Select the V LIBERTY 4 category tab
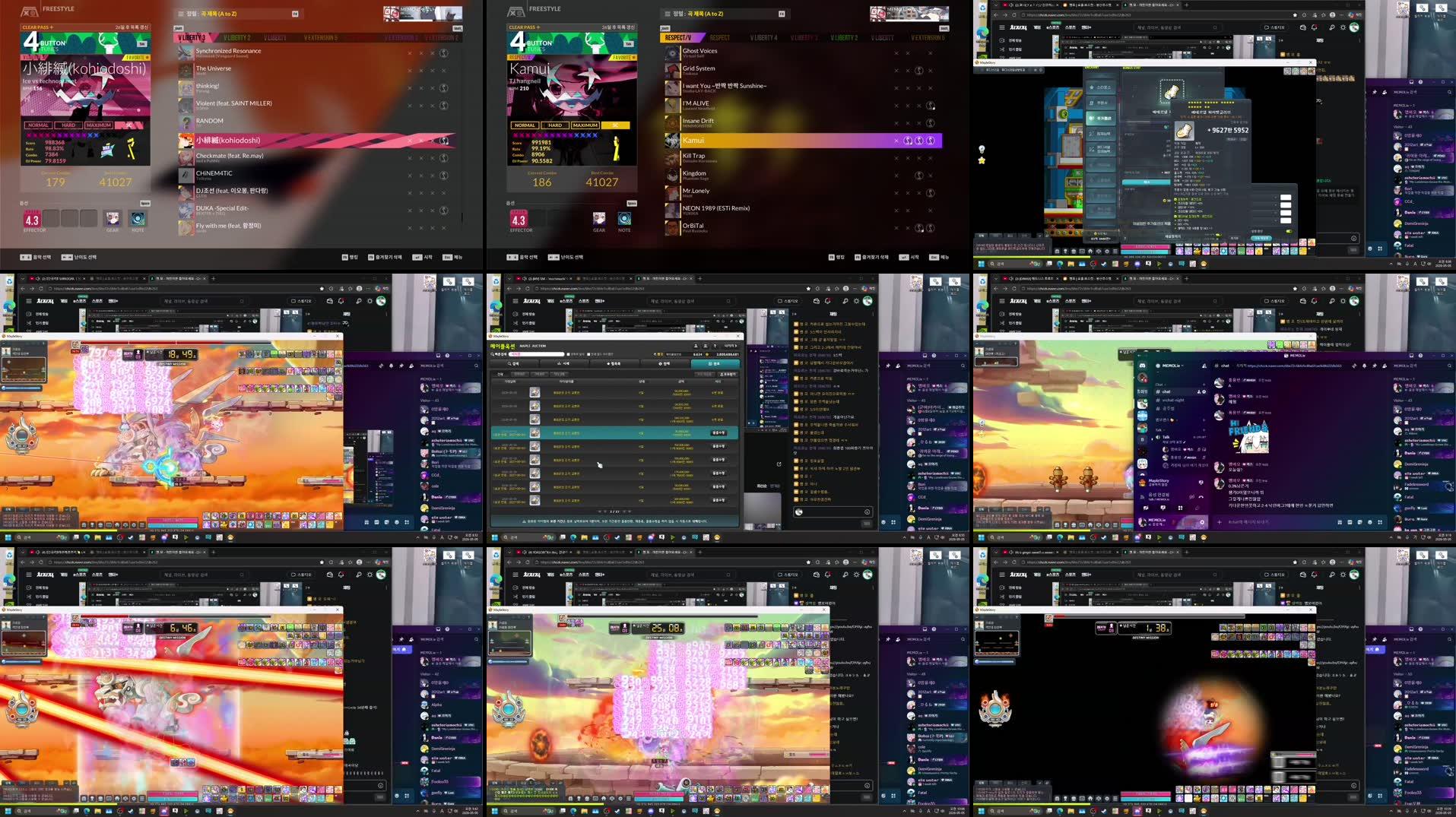This screenshot has height=817, width=1456. coord(763,37)
